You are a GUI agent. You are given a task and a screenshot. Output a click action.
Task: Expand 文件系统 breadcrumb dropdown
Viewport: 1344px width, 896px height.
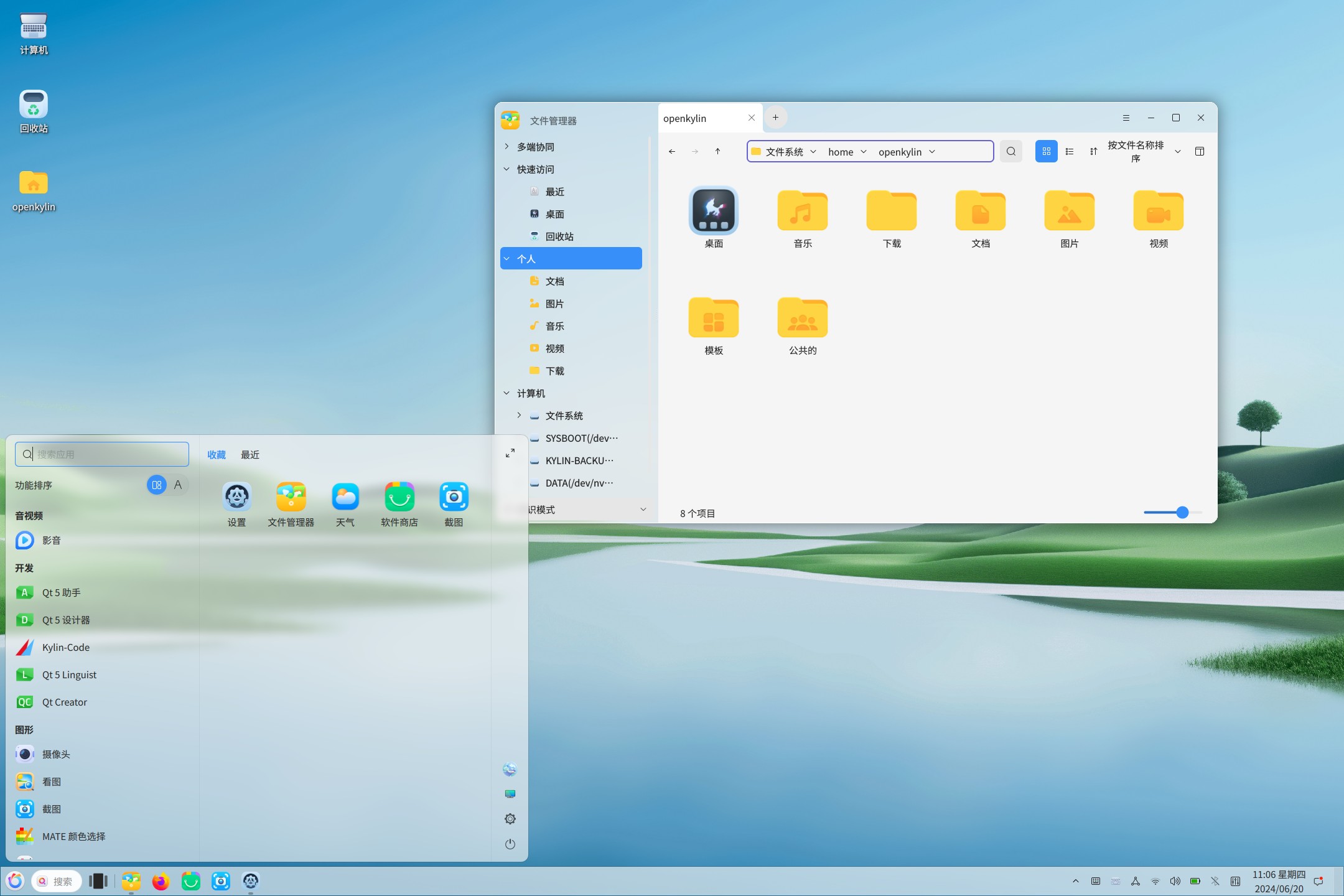click(x=813, y=151)
